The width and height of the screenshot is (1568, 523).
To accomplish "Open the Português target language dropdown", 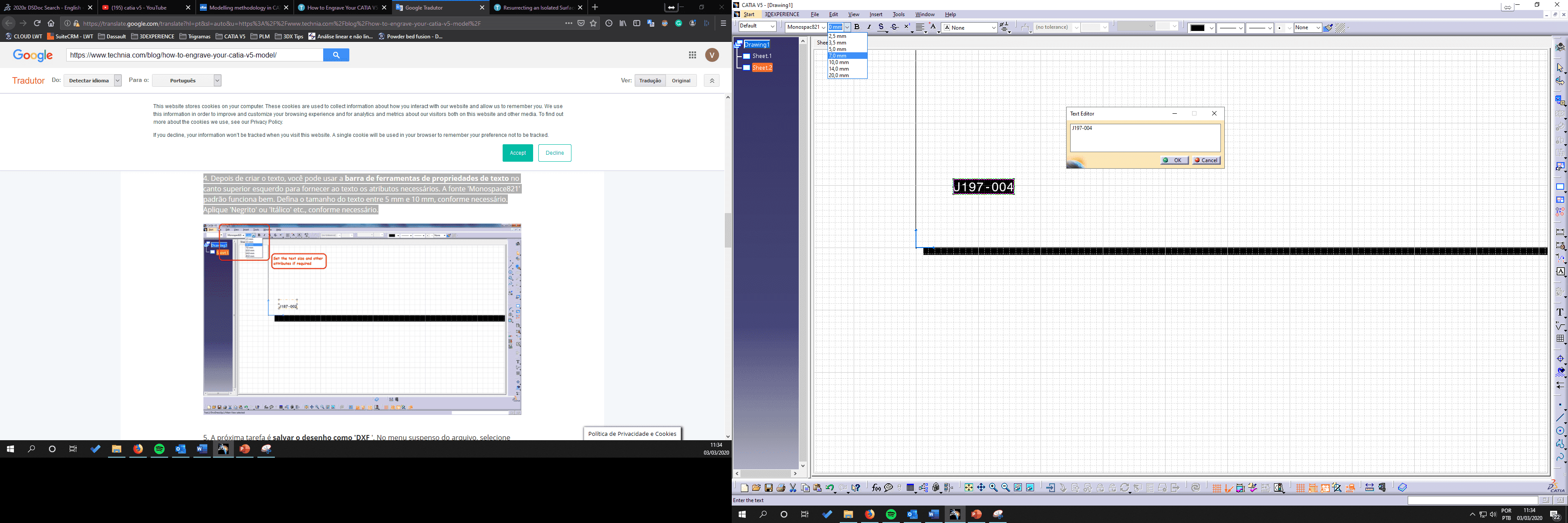I will click(x=187, y=80).
